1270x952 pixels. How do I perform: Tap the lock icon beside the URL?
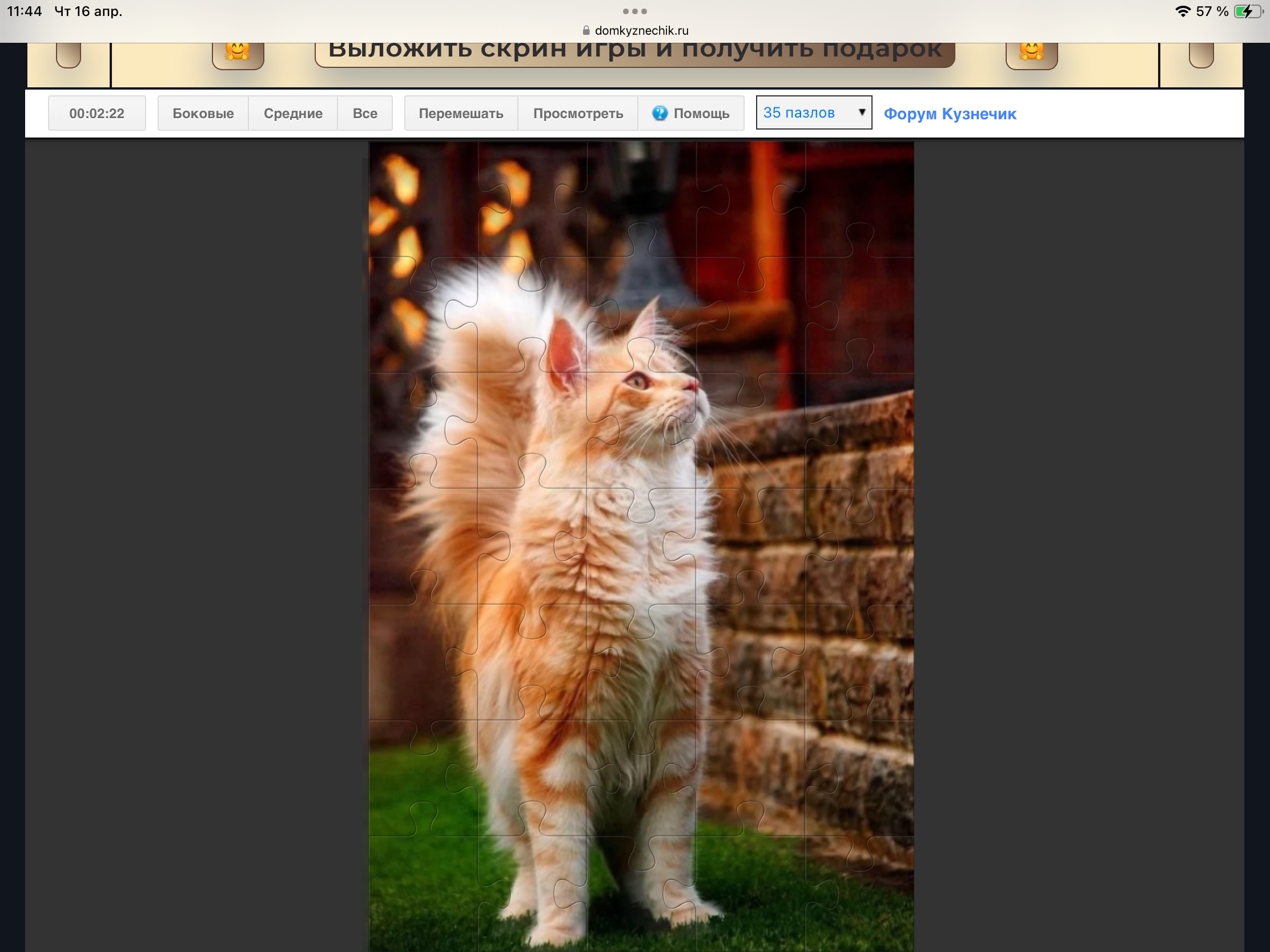pyautogui.click(x=586, y=30)
